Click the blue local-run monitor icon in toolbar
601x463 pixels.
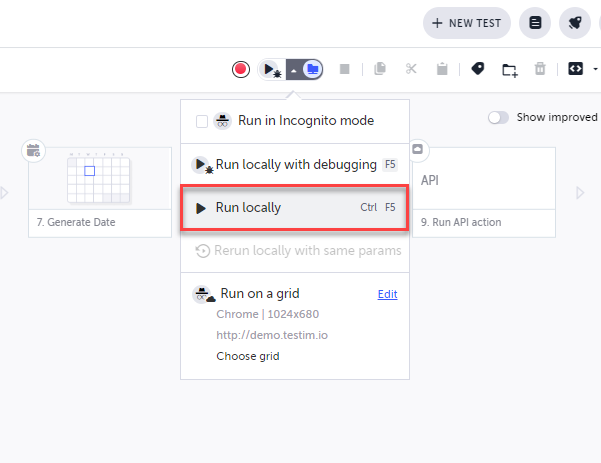[x=313, y=70]
